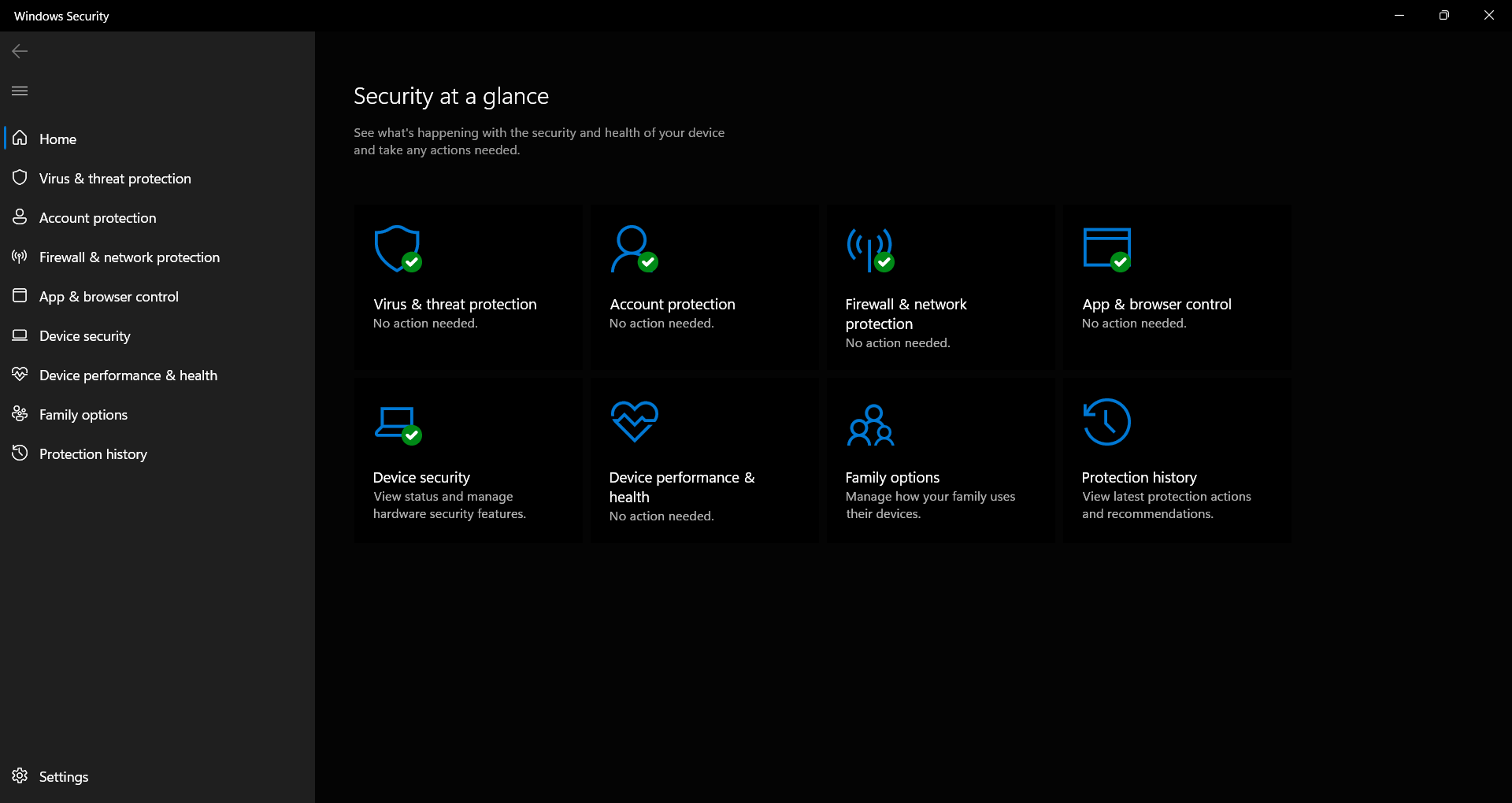Image resolution: width=1512 pixels, height=803 pixels.
Task: Select Home in the sidebar
Action: point(57,139)
